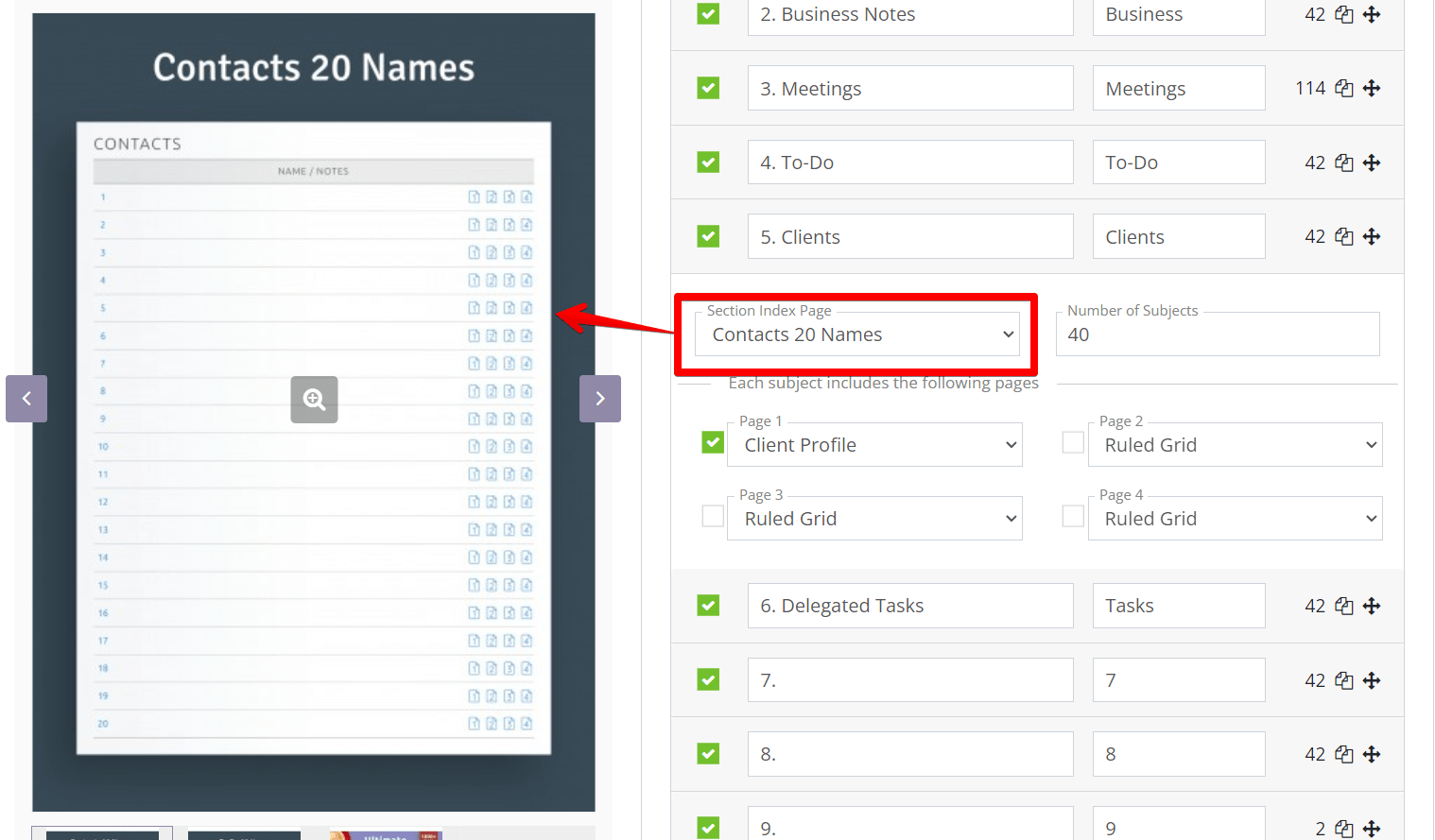Screen dimensions: 1435x840
Task: Click a page 1 icon on the Contacts preview
Action: 474,197
